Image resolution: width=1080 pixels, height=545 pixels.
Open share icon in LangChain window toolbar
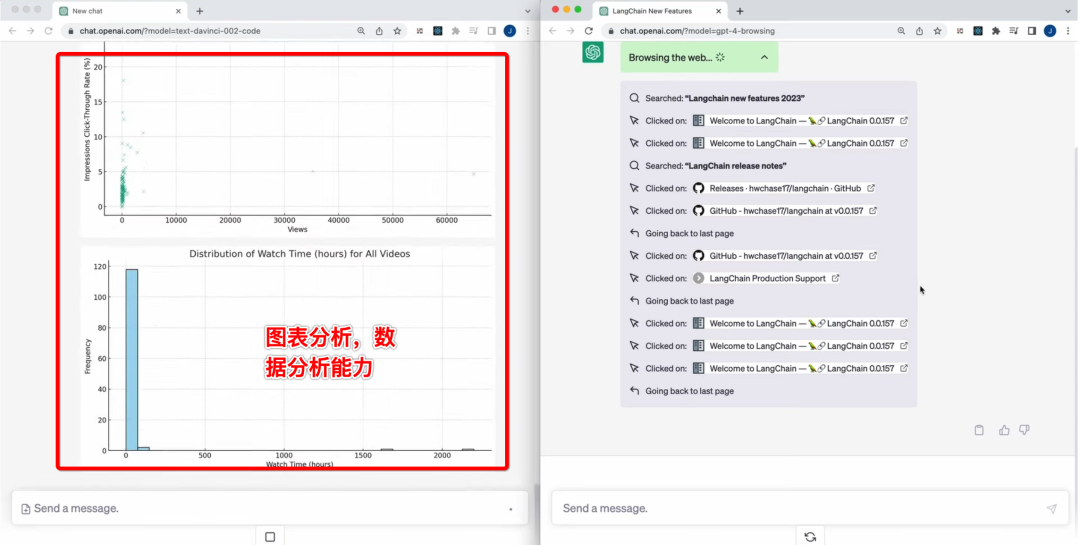(x=920, y=31)
